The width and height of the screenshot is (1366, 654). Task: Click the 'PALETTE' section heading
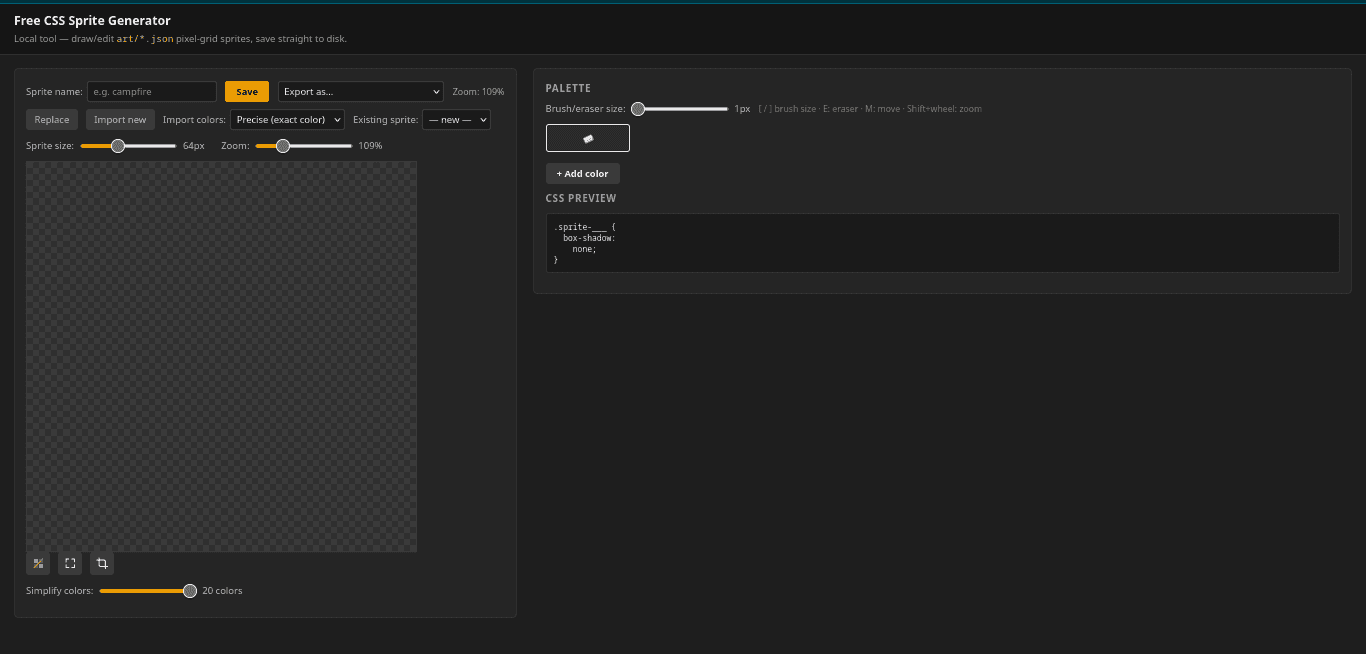point(568,89)
